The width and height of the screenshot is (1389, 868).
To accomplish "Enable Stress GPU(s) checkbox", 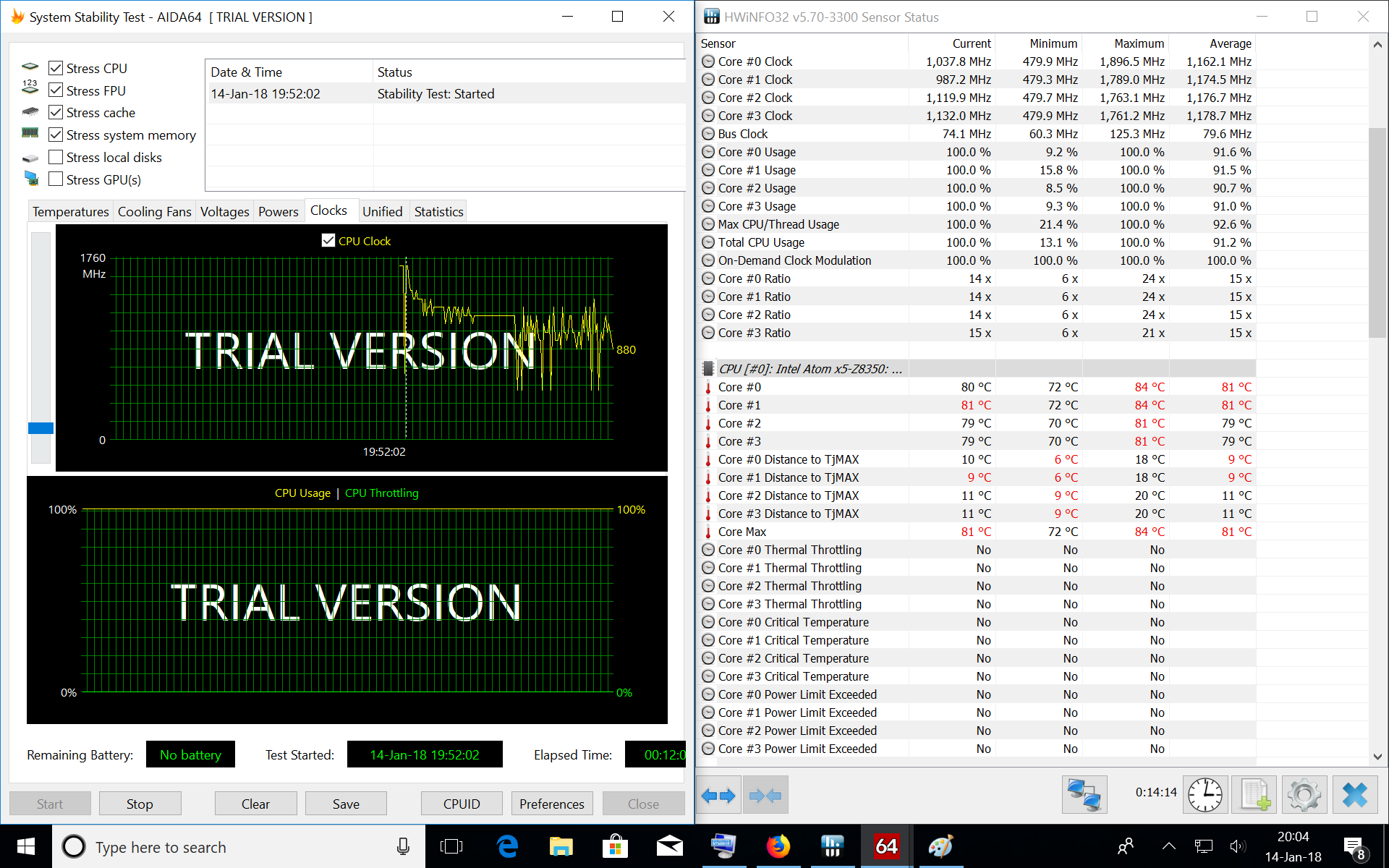I will pyautogui.click(x=56, y=179).
